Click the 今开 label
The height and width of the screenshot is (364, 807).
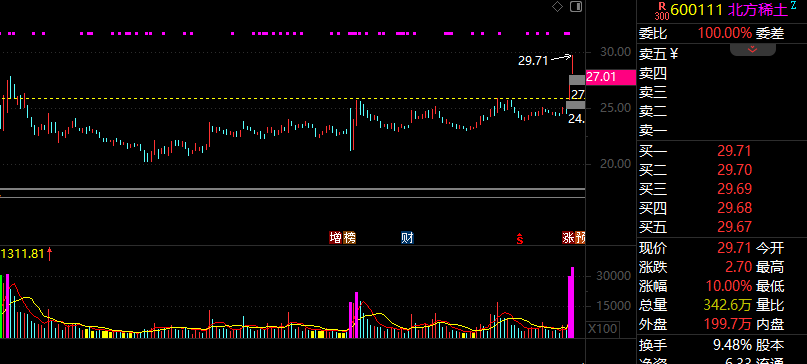pyautogui.click(x=769, y=248)
